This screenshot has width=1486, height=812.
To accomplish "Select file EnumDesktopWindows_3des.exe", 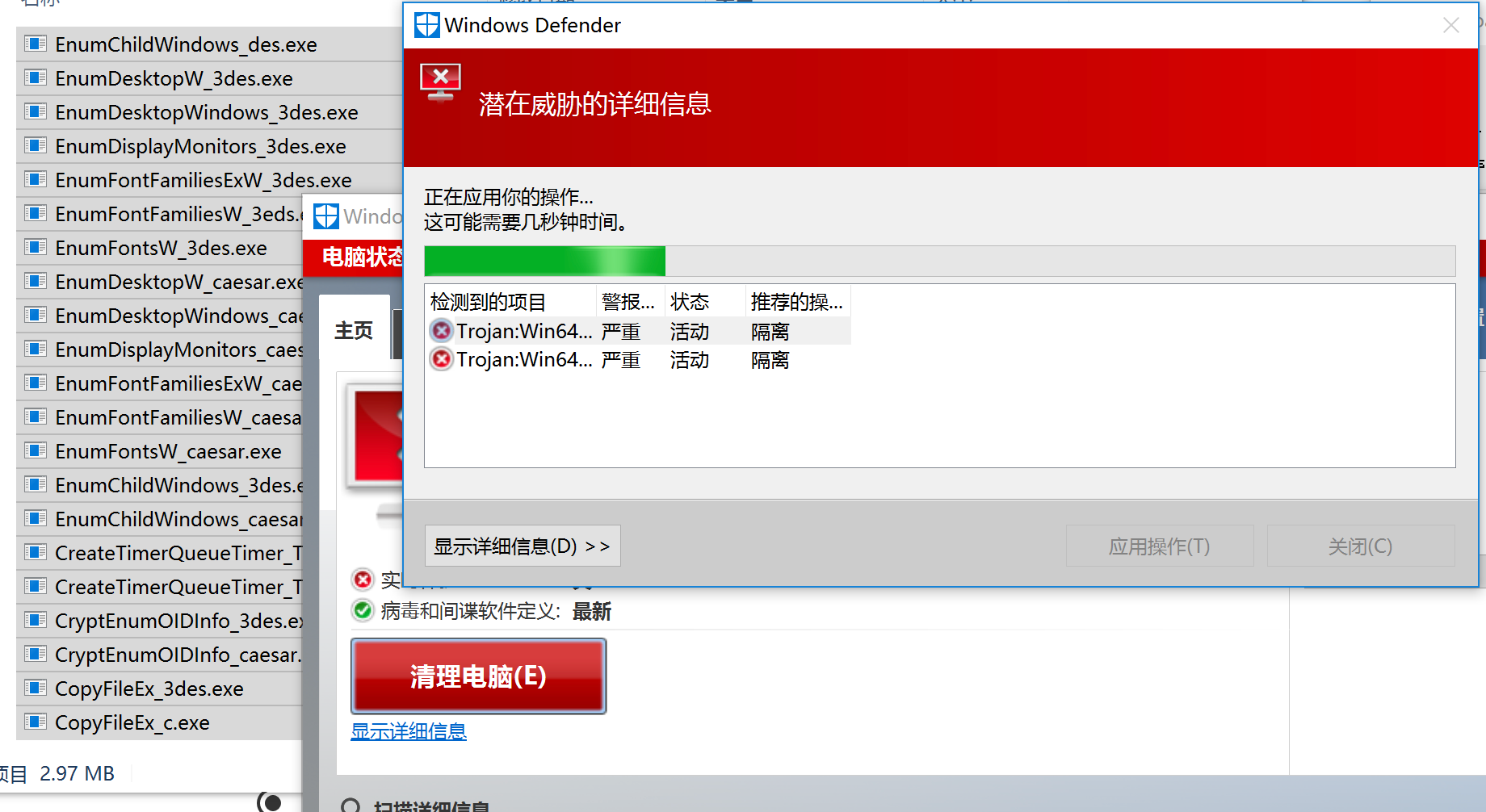I will 207,112.
